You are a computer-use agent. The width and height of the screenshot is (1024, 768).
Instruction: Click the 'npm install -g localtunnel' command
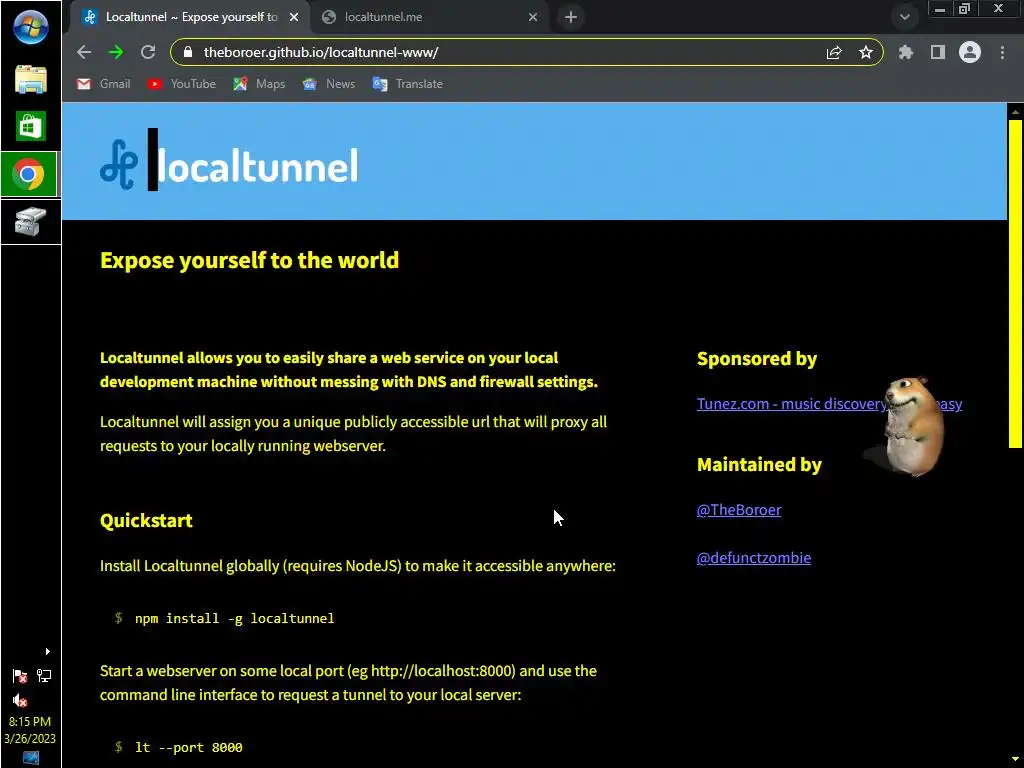click(x=234, y=618)
